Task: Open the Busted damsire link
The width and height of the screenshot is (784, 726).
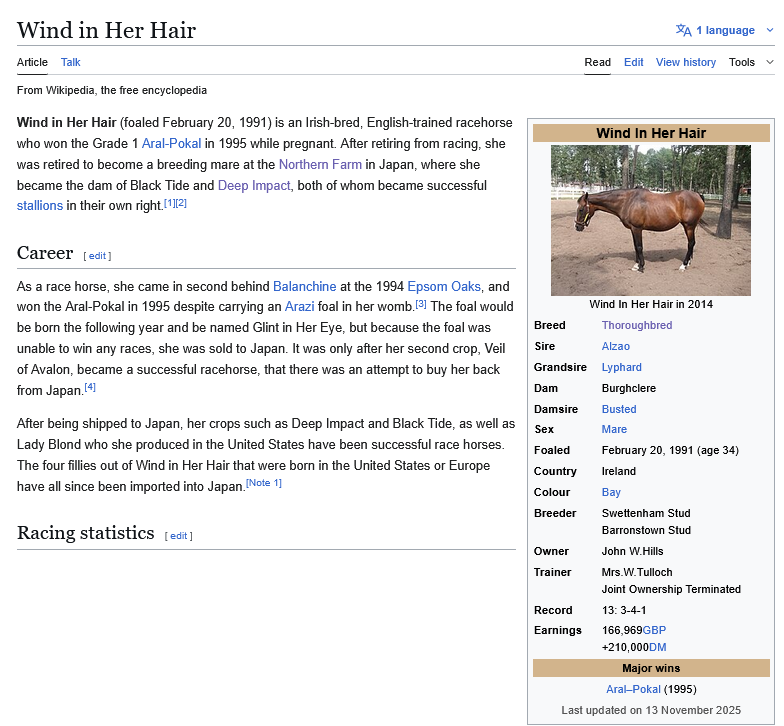Action: [619, 409]
